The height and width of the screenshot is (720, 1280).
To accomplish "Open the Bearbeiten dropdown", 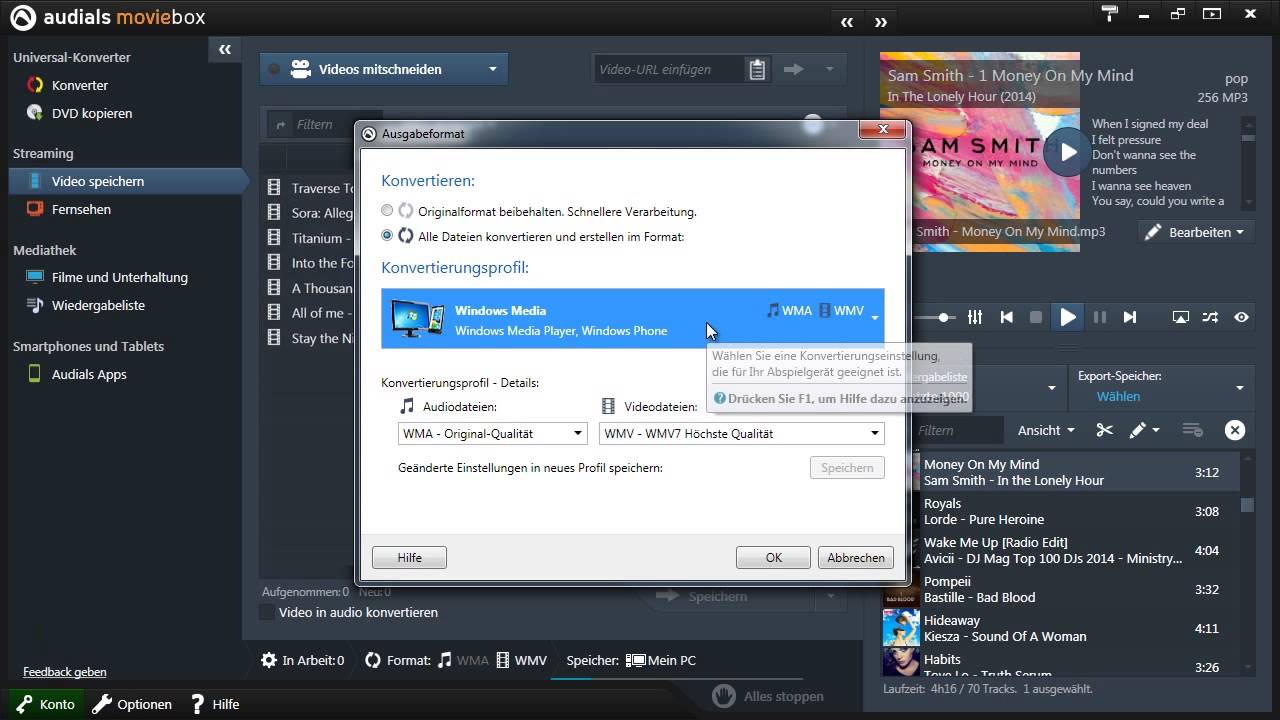I will [x=1195, y=232].
